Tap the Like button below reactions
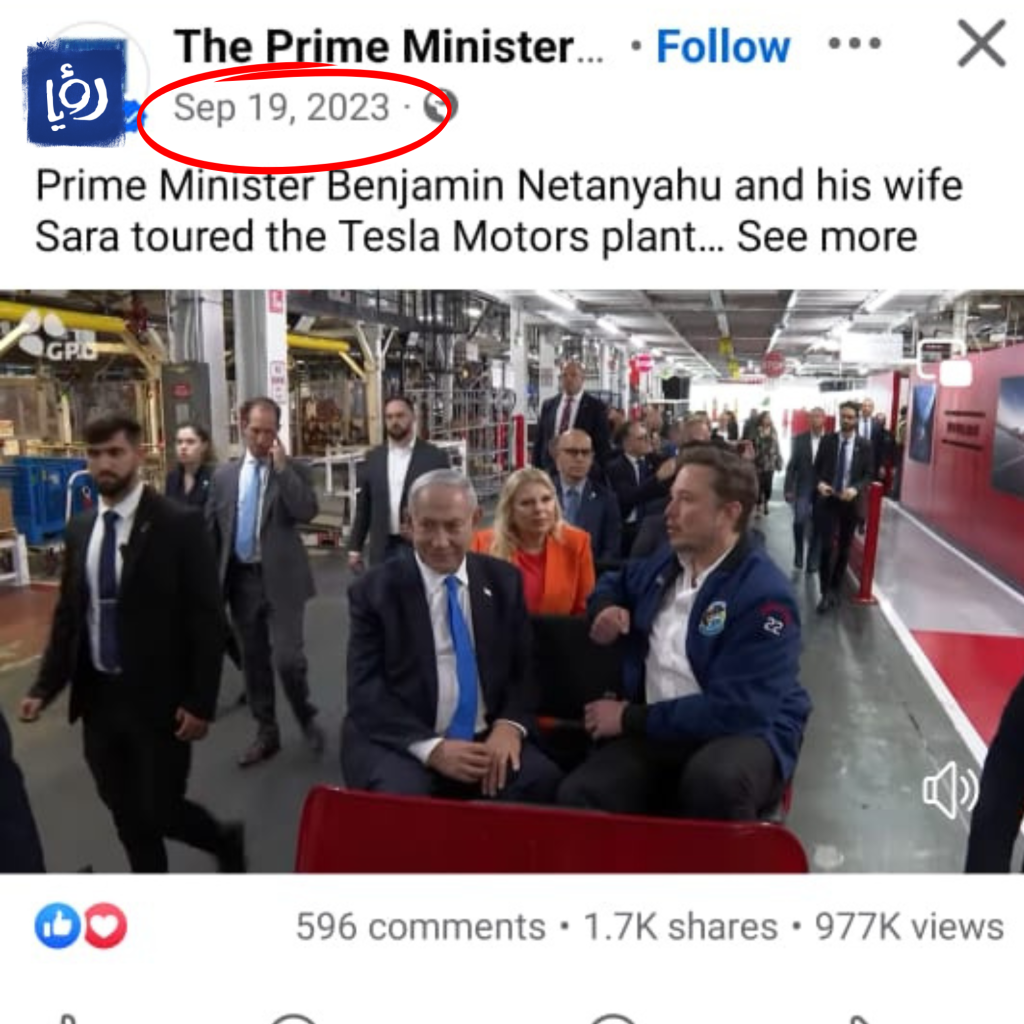This screenshot has width=1024, height=1024. click(x=69, y=1019)
